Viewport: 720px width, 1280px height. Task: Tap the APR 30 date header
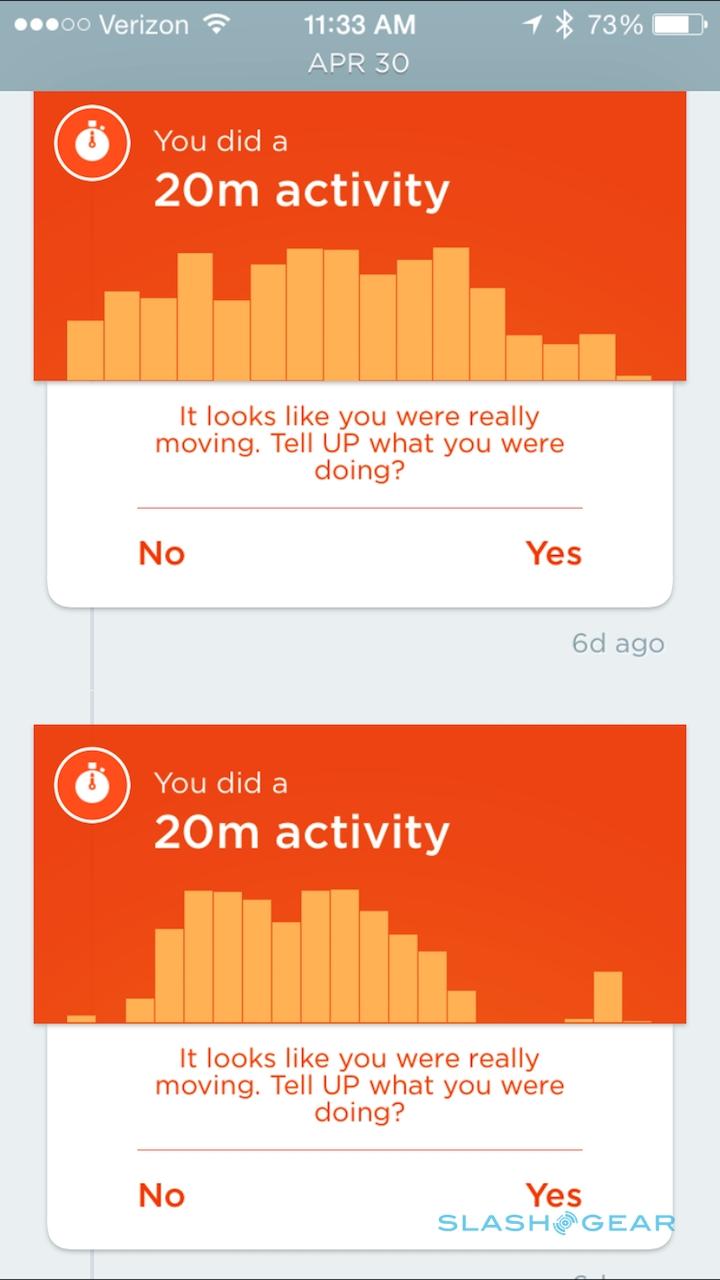[x=359, y=63]
